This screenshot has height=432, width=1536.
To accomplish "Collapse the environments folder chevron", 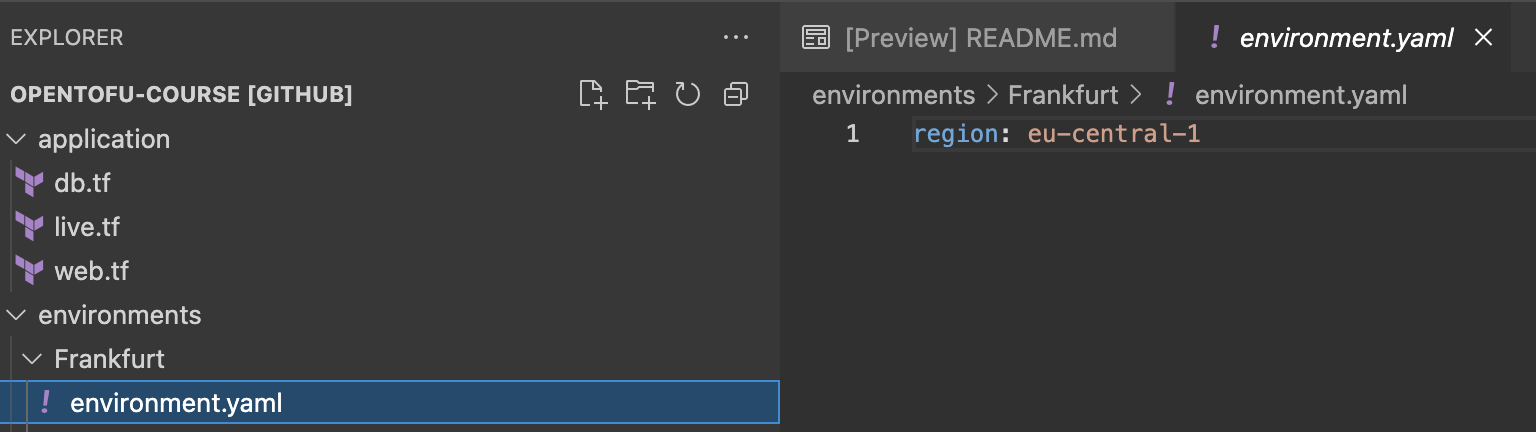I will tap(17, 315).
